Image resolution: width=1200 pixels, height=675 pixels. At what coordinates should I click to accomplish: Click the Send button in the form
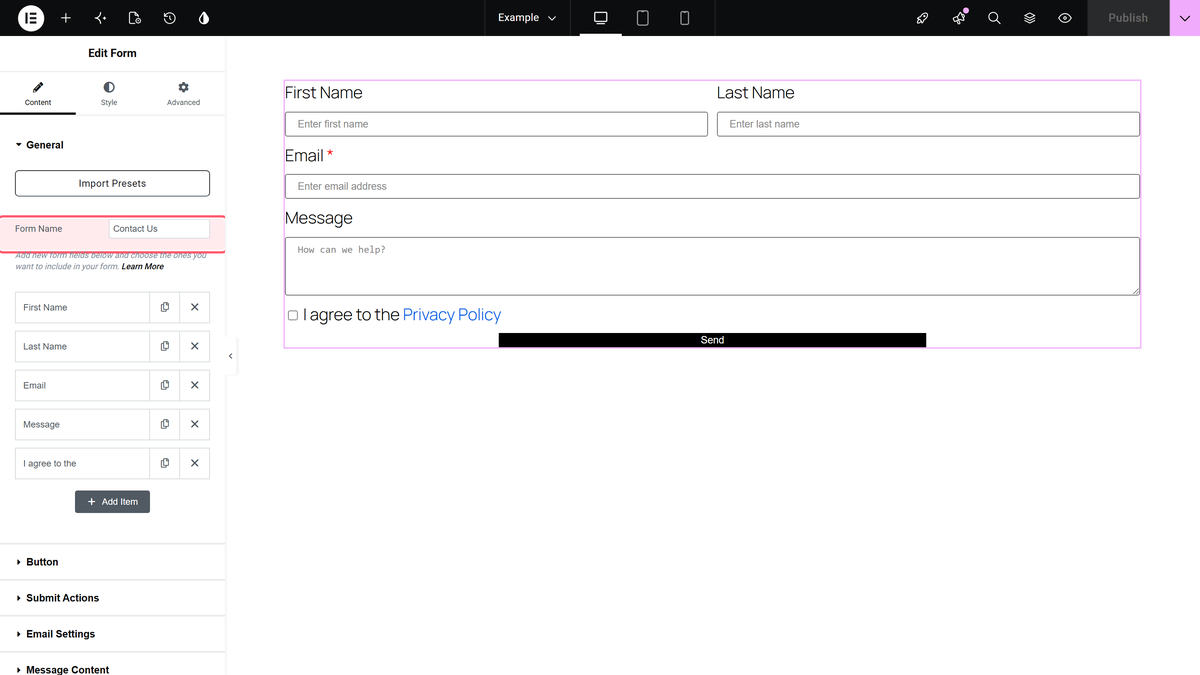pos(712,340)
